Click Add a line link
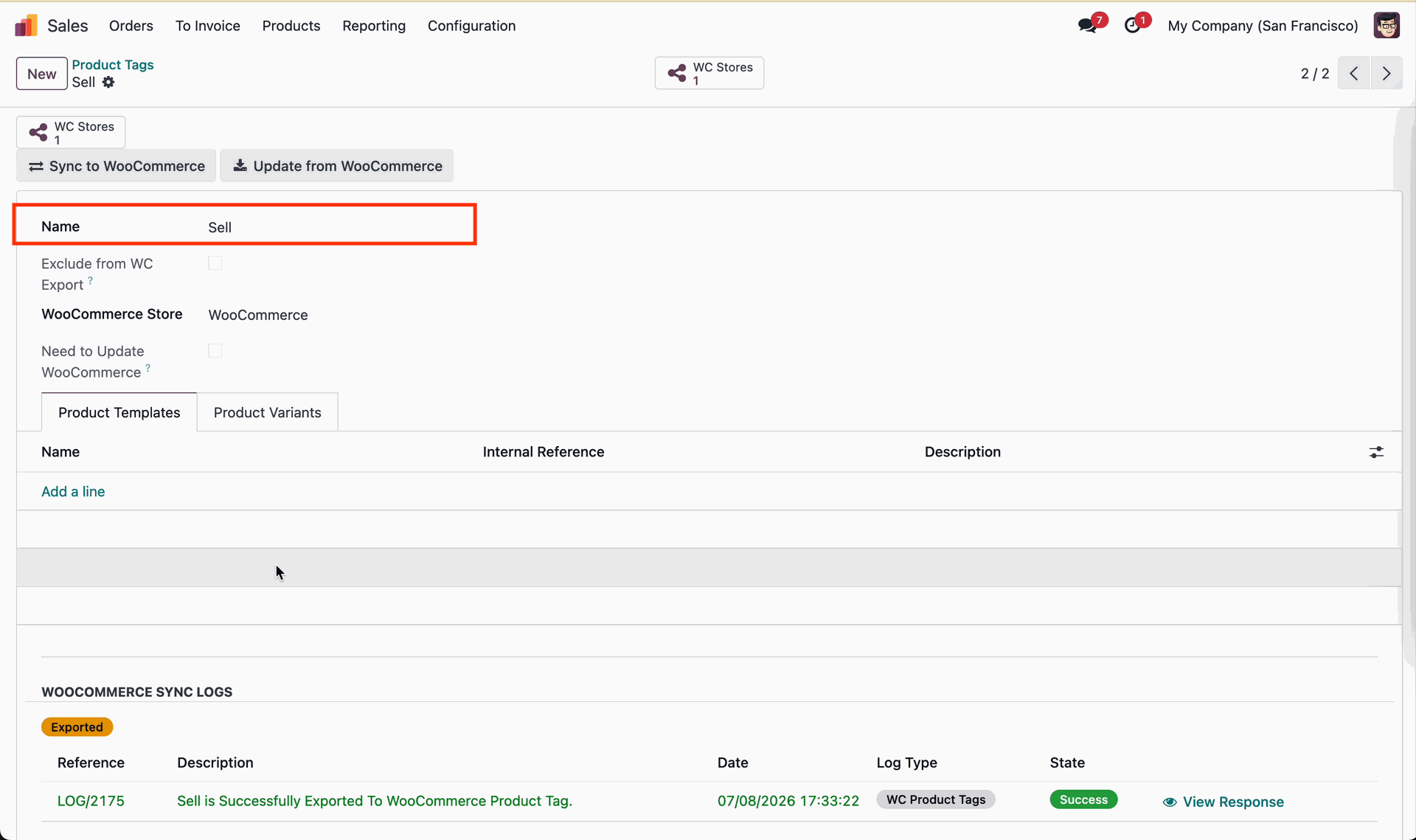This screenshot has height=840, width=1416. (x=73, y=491)
